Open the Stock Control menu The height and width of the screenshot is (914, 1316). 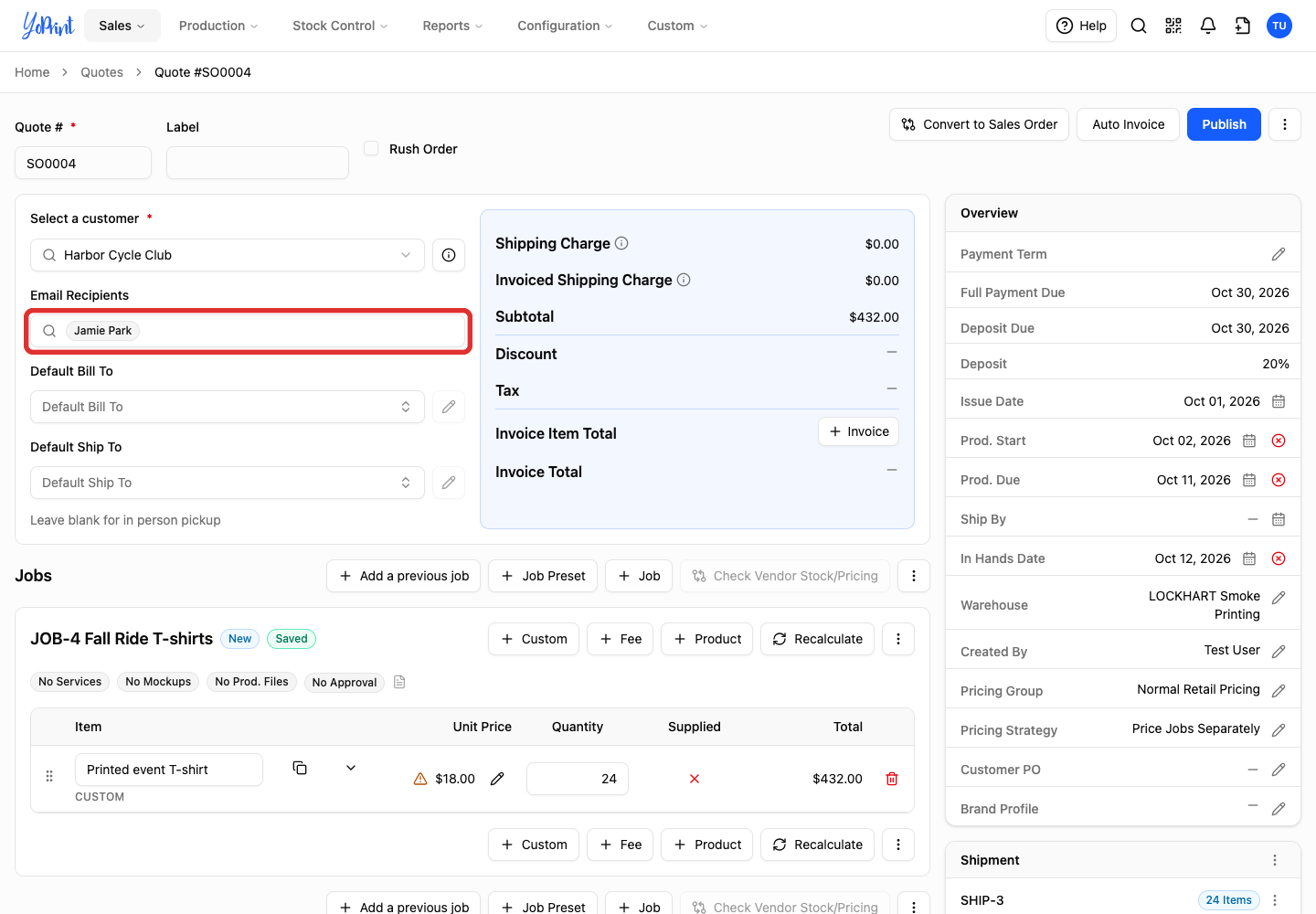(340, 26)
